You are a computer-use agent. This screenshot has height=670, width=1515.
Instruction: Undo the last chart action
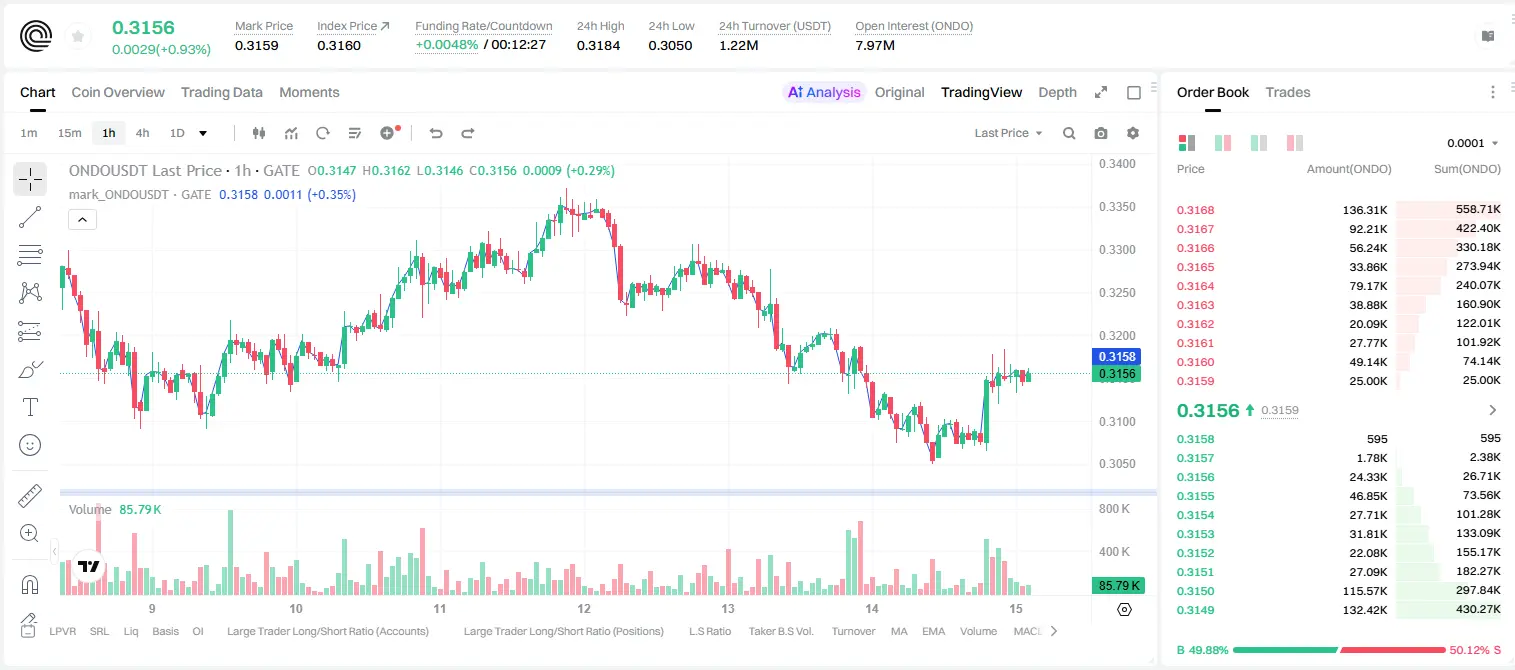pyautogui.click(x=435, y=133)
